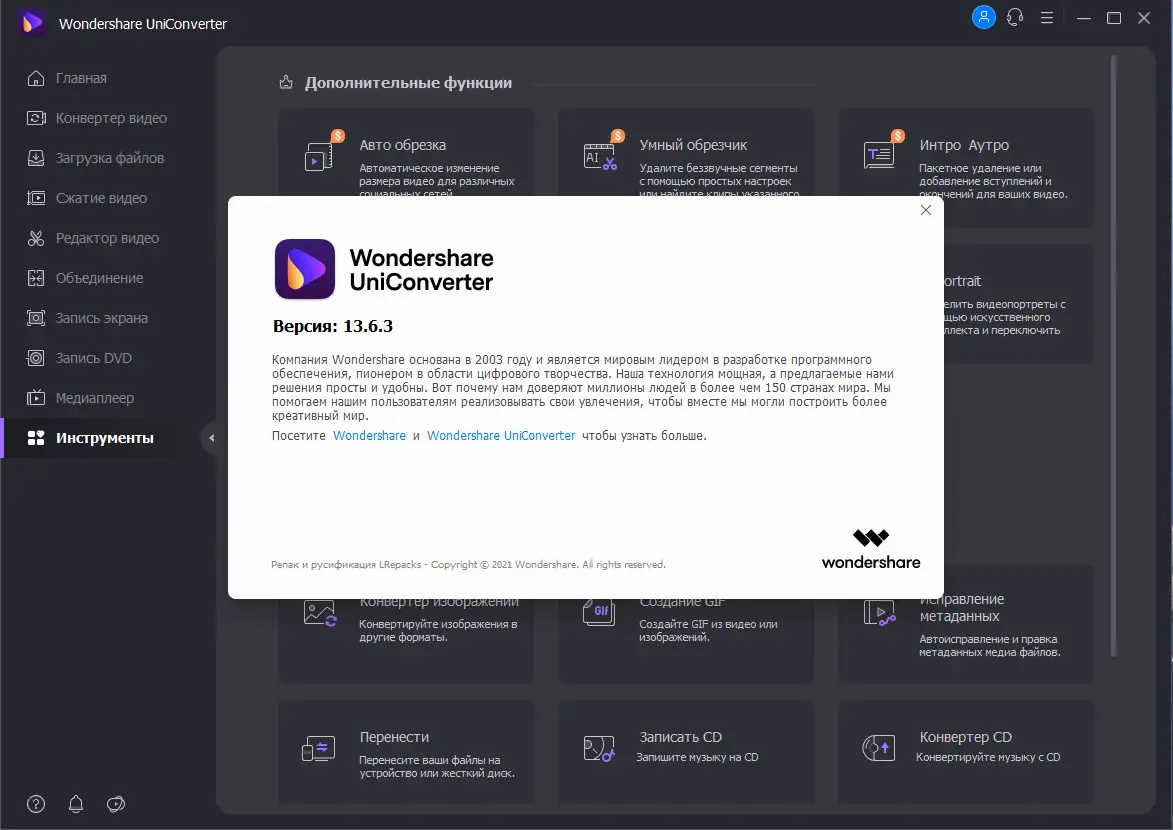This screenshot has height=830, width=1173.
Task: Open support via the headset icon
Action: (1014, 17)
